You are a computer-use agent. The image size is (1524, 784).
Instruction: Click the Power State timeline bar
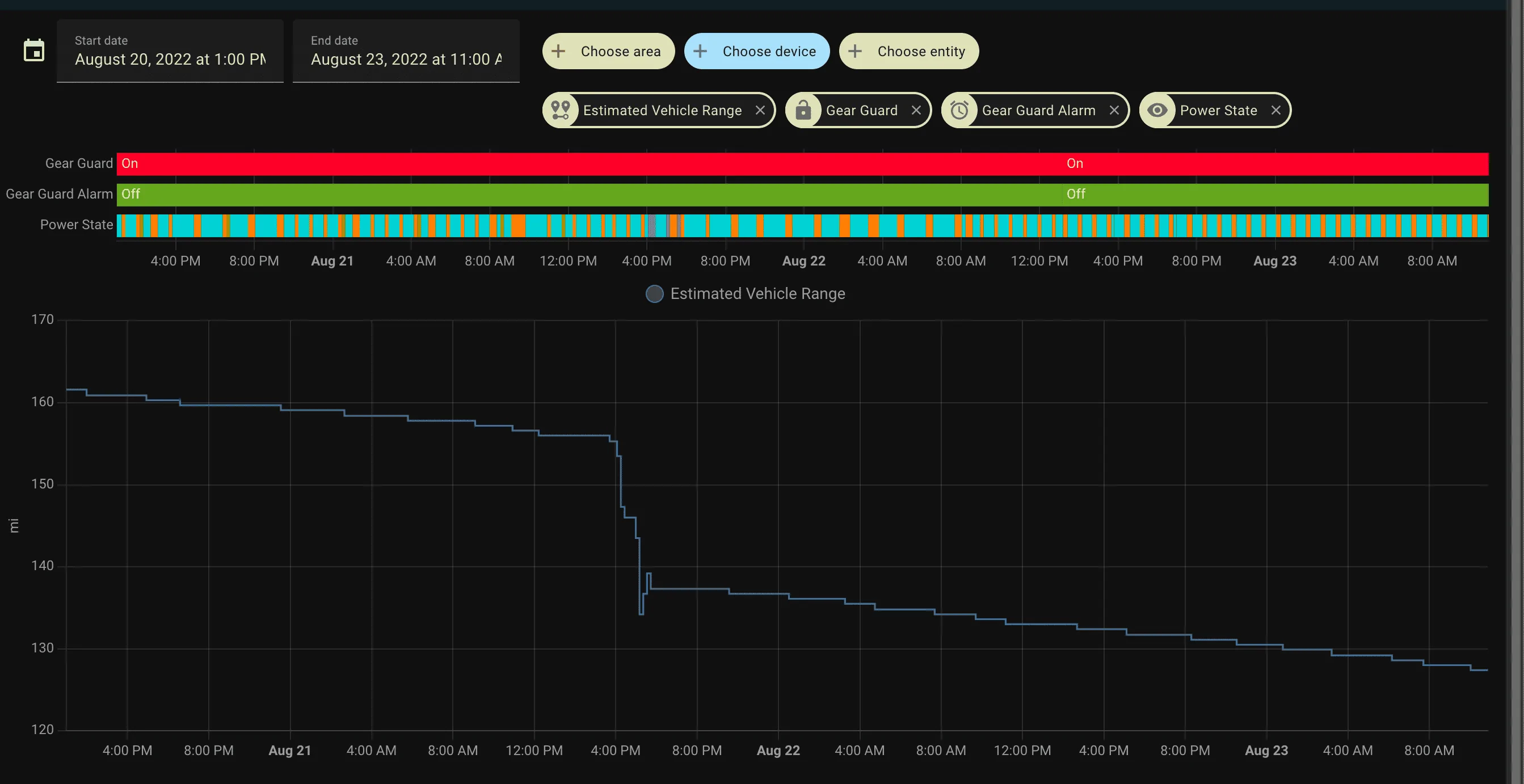(x=802, y=225)
